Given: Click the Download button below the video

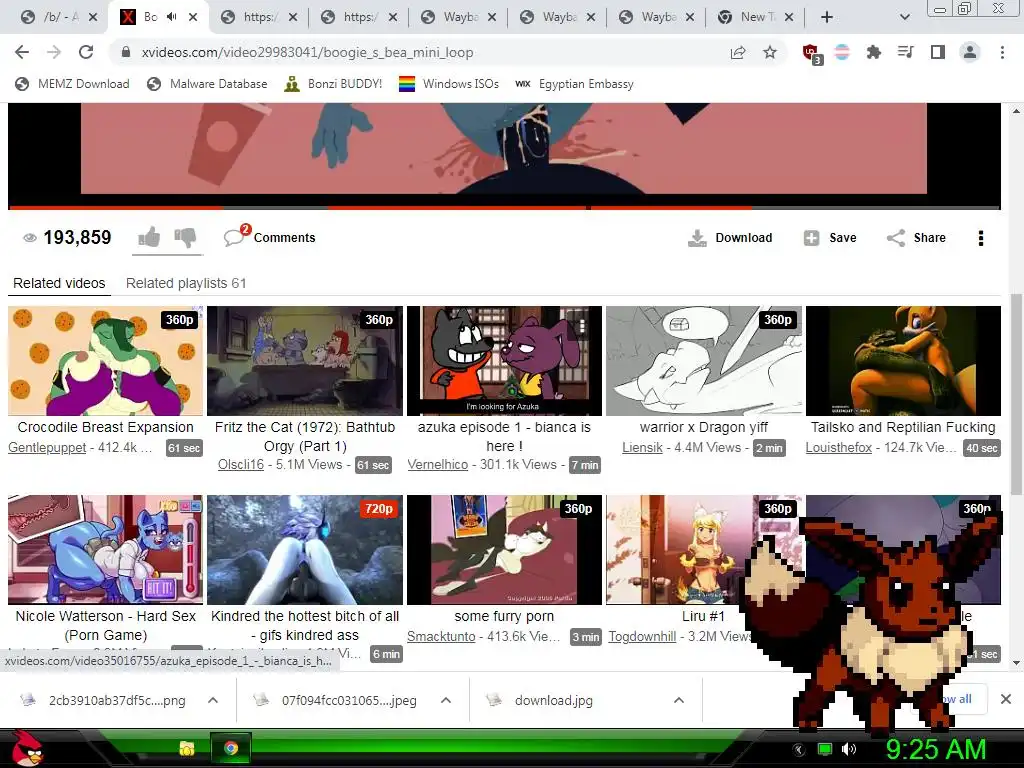Looking at the screenshot, I should click(730, 238).
